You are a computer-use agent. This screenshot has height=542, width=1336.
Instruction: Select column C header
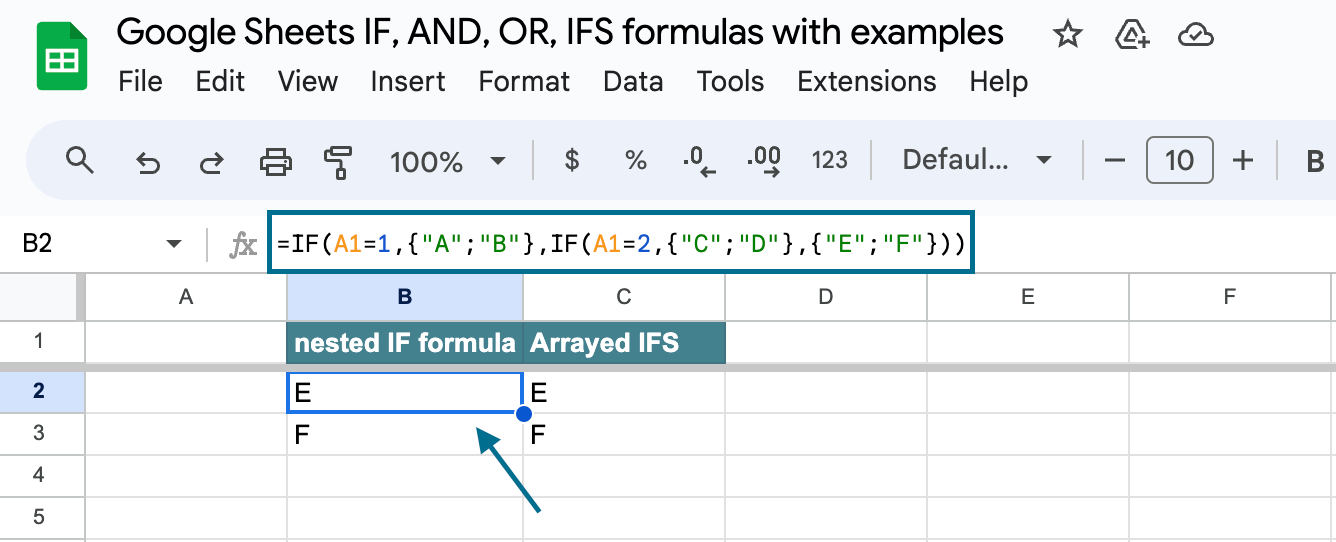[624, 296]
